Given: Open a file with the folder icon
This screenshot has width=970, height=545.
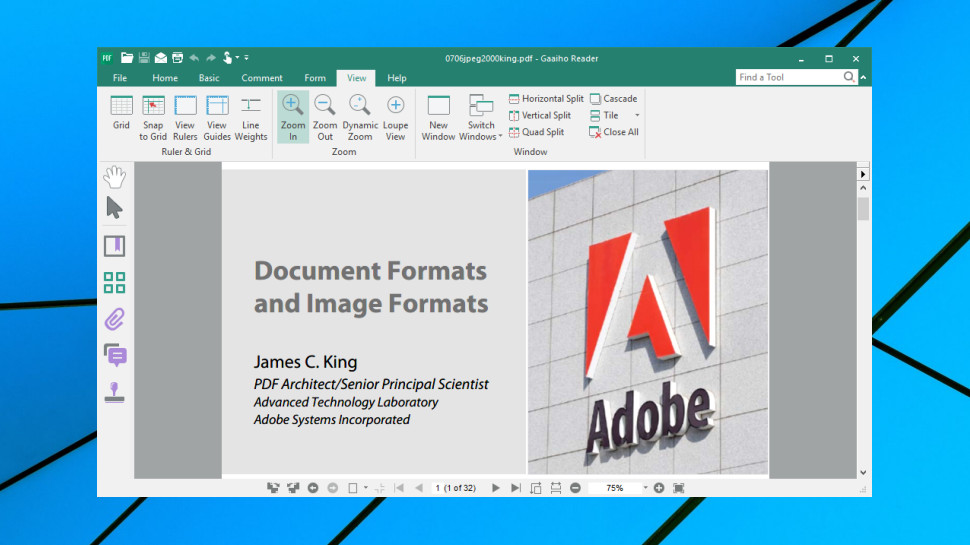Looking at the screenshot, I should pos(127,58).
